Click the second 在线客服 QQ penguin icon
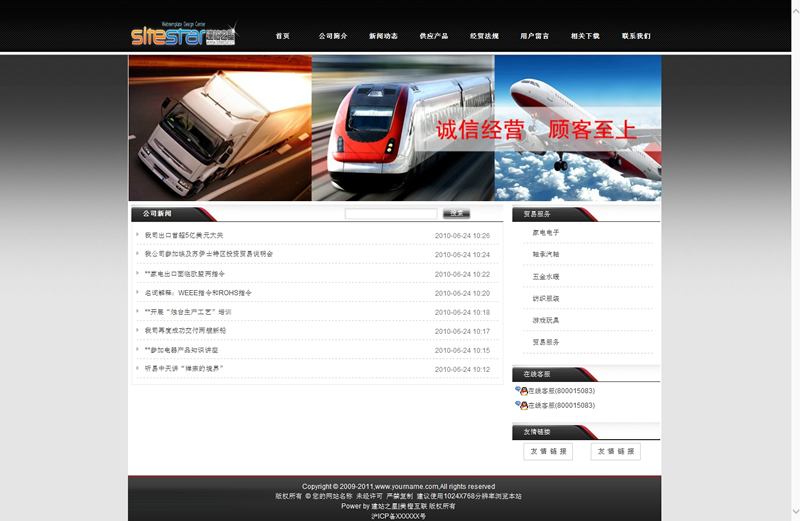The image size is (800, 521). coord(521,405)
